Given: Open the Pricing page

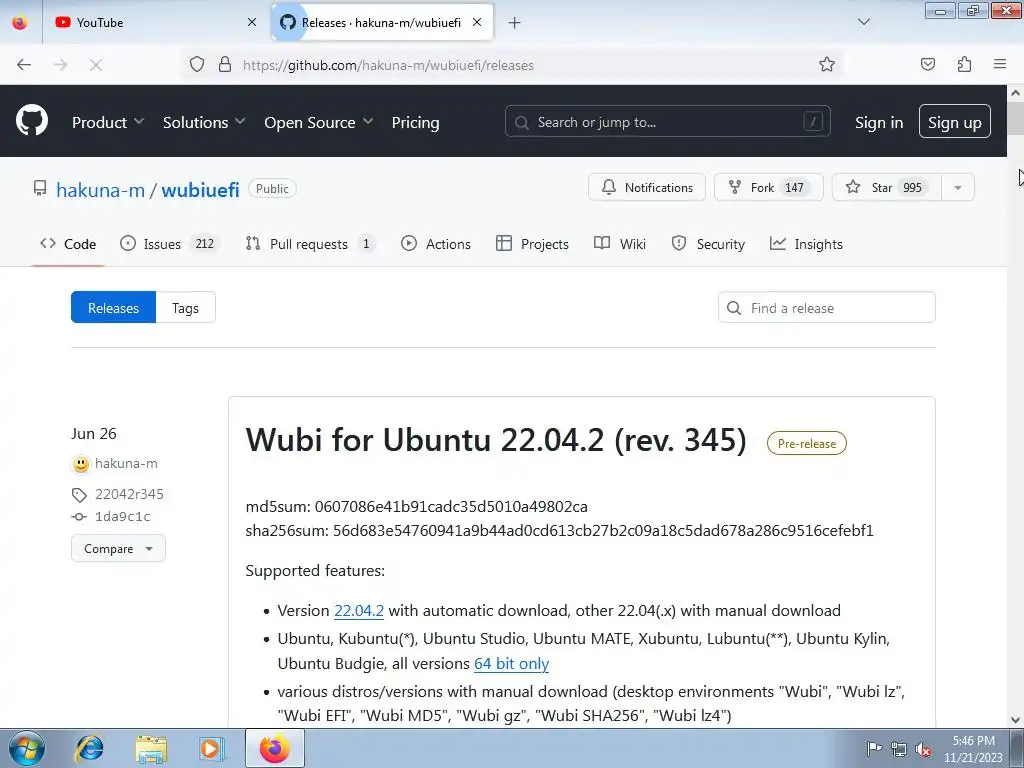Looking at the screenshot, I should (415, 122).
